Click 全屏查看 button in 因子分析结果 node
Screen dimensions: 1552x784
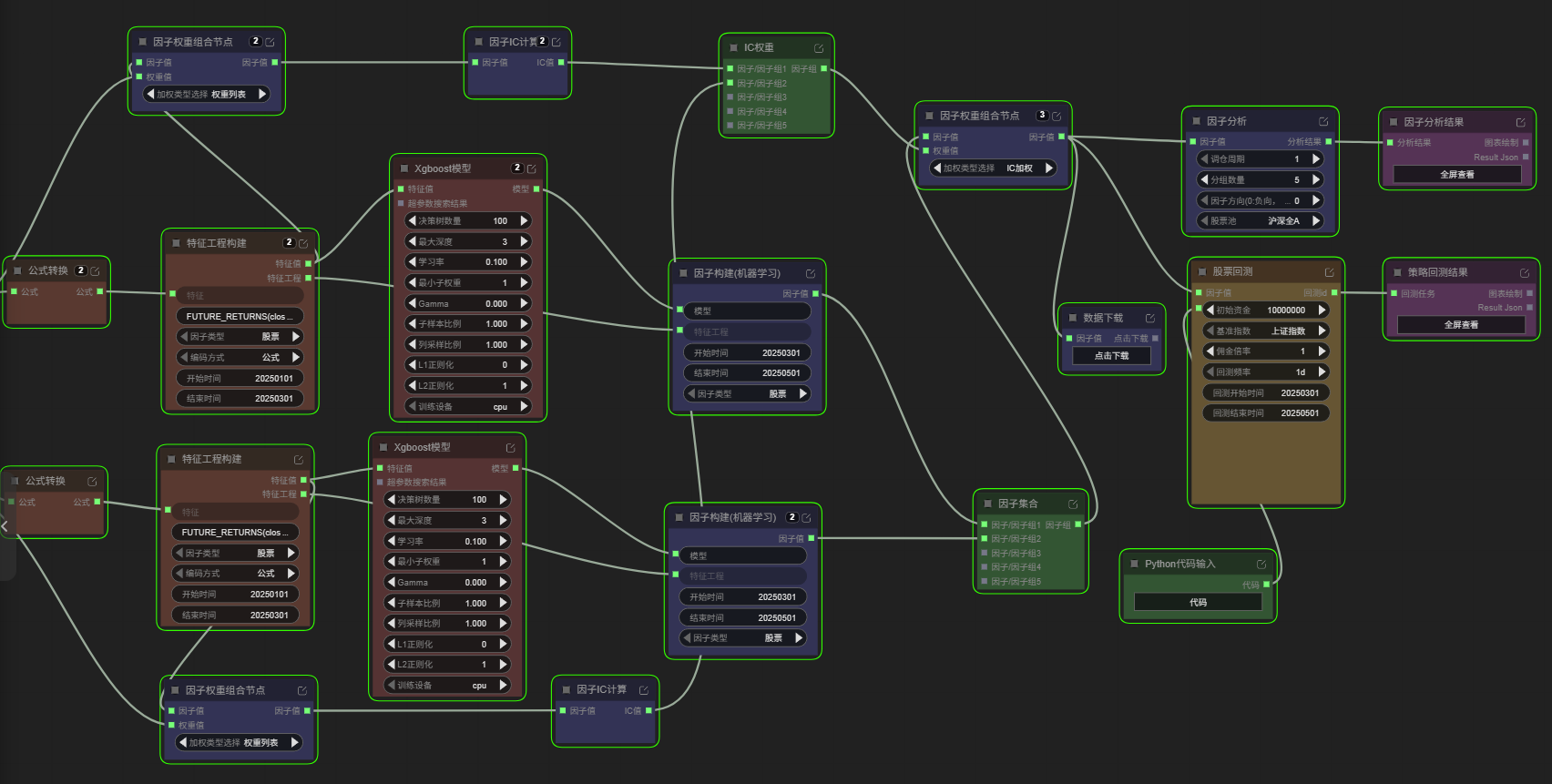click(1456, 175)
